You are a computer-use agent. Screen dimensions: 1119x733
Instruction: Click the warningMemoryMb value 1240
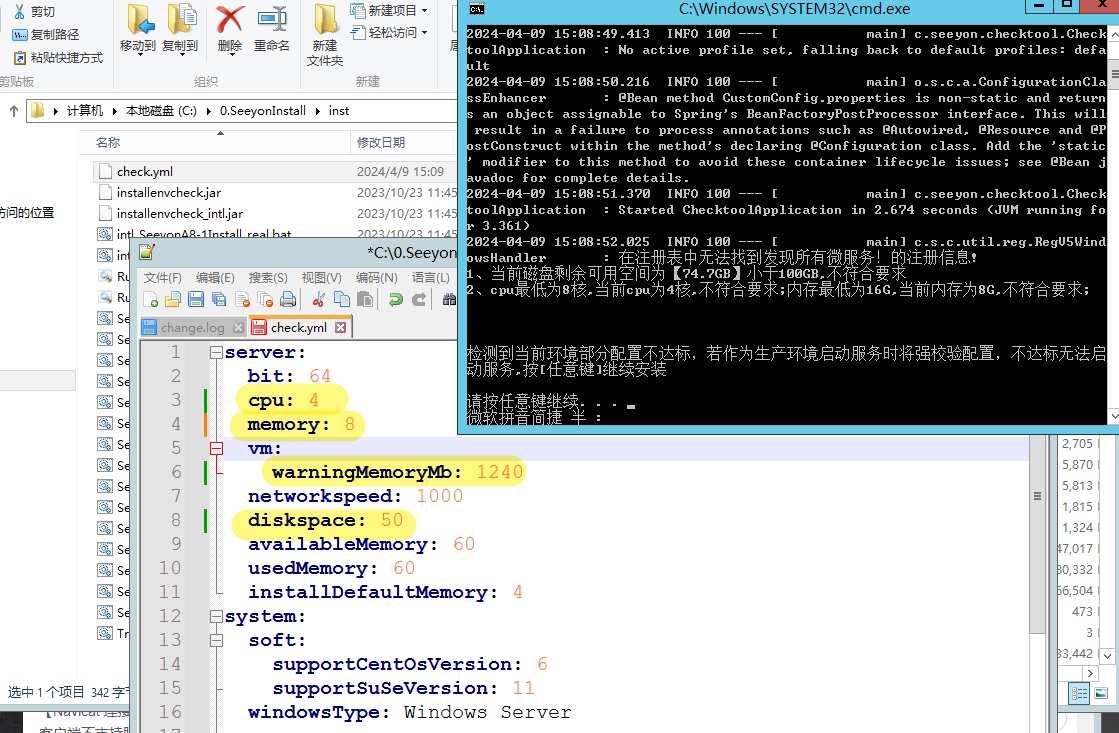tap(500, 472)
